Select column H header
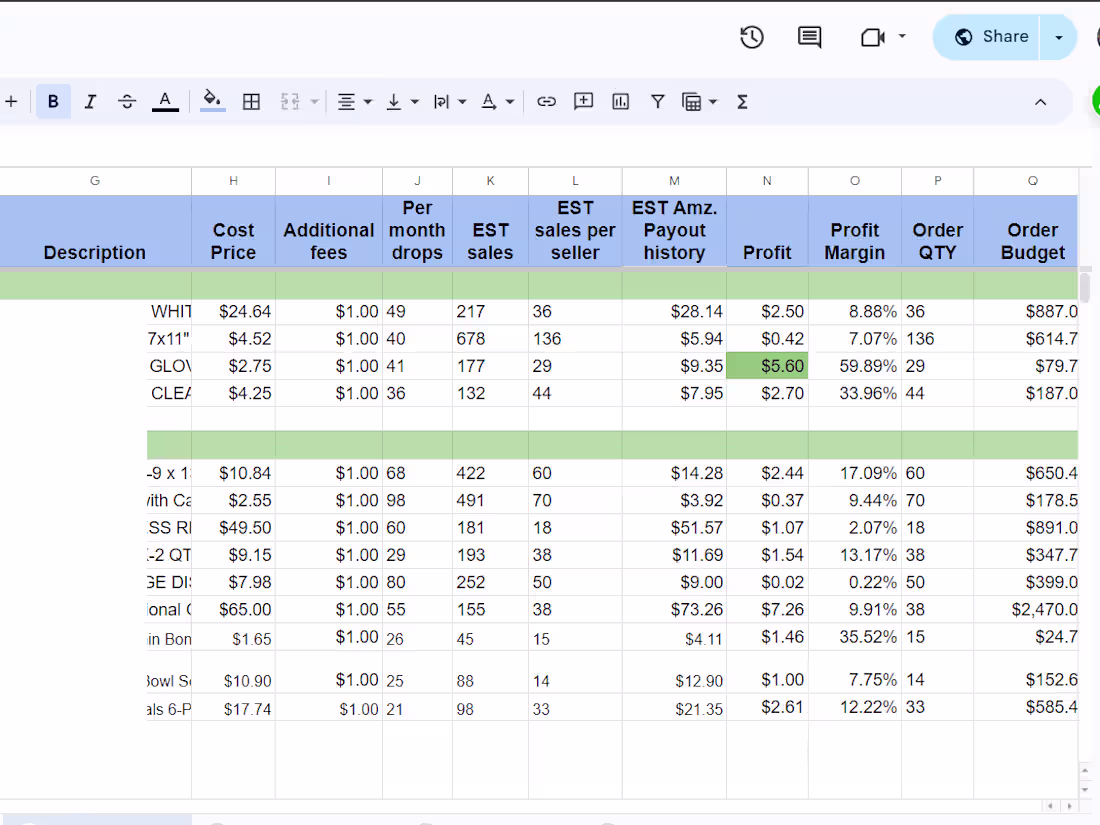 pyautogui.click(x=233, y=181)
